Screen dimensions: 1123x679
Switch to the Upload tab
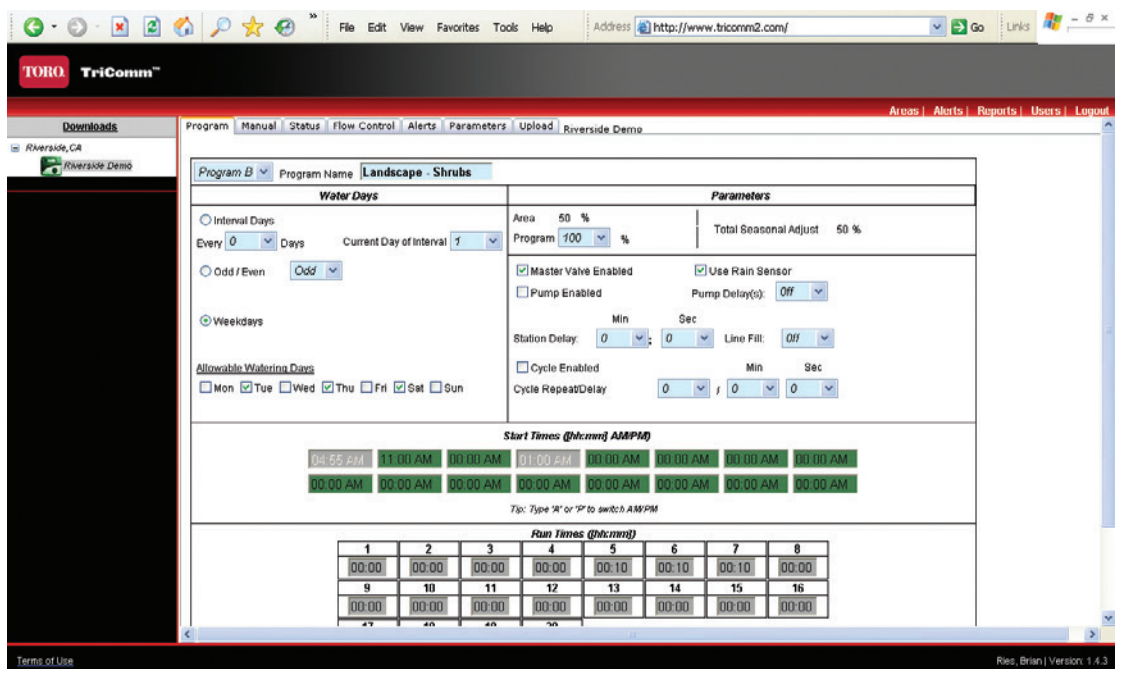coord(536,126)
